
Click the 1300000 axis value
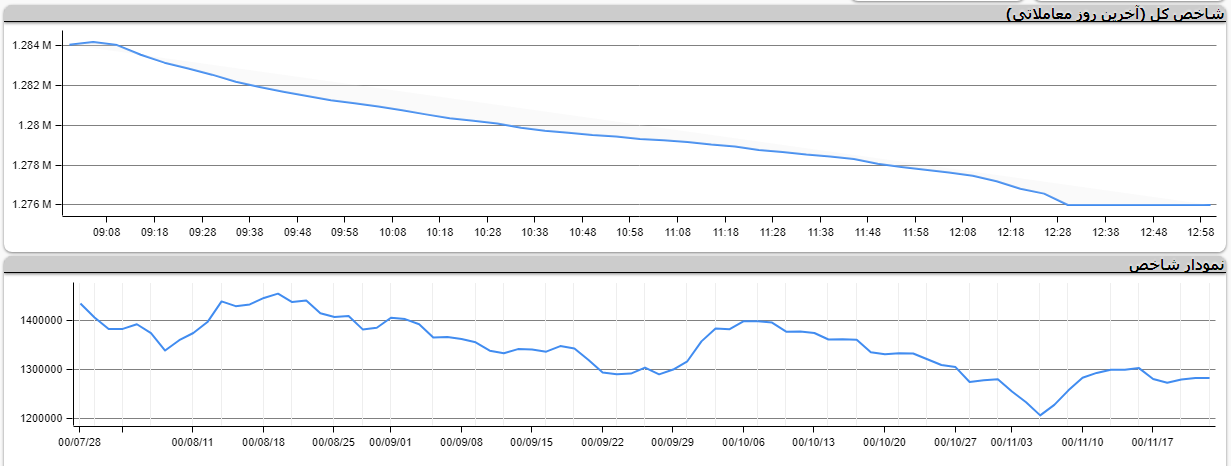[x=42, y=370]
